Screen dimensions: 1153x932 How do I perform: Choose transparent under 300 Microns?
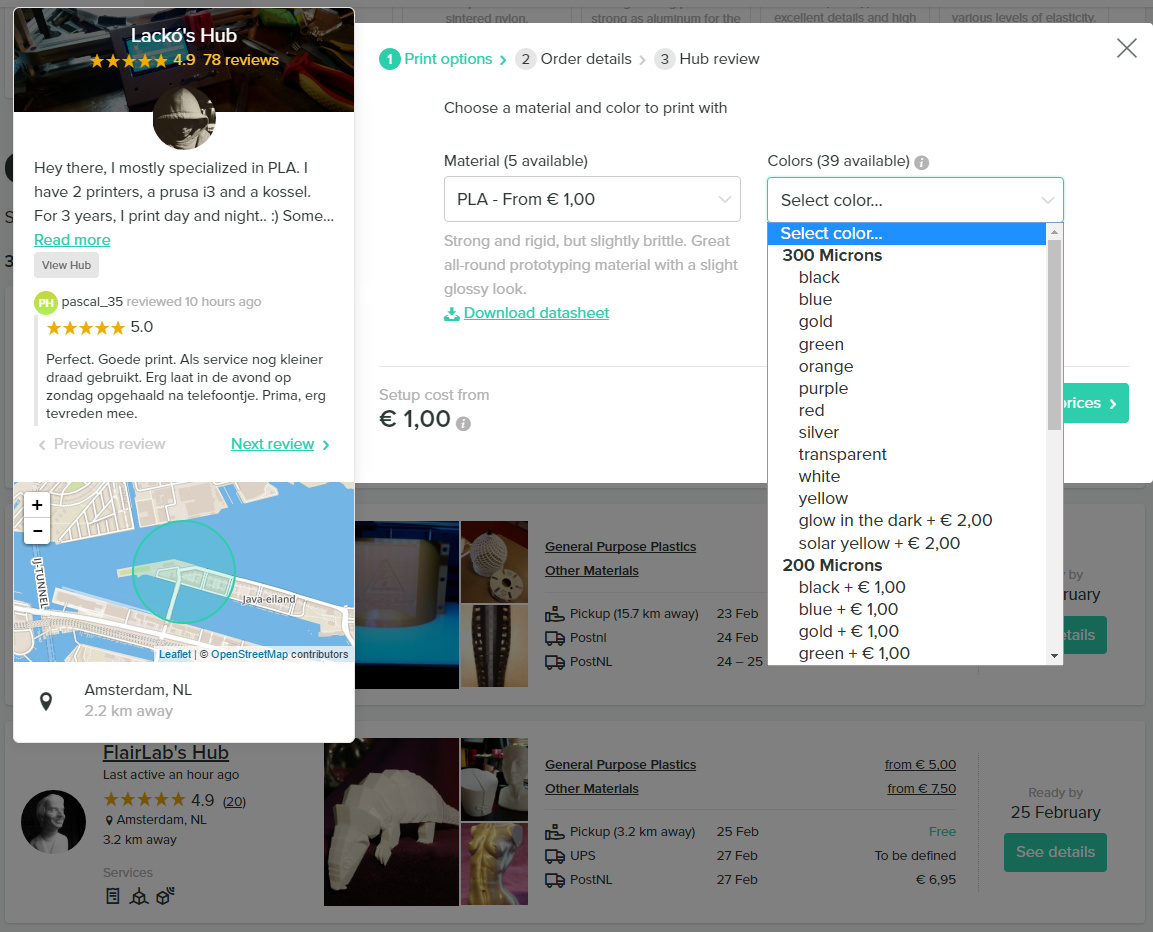pyautogui.click(x=842, y=454)
